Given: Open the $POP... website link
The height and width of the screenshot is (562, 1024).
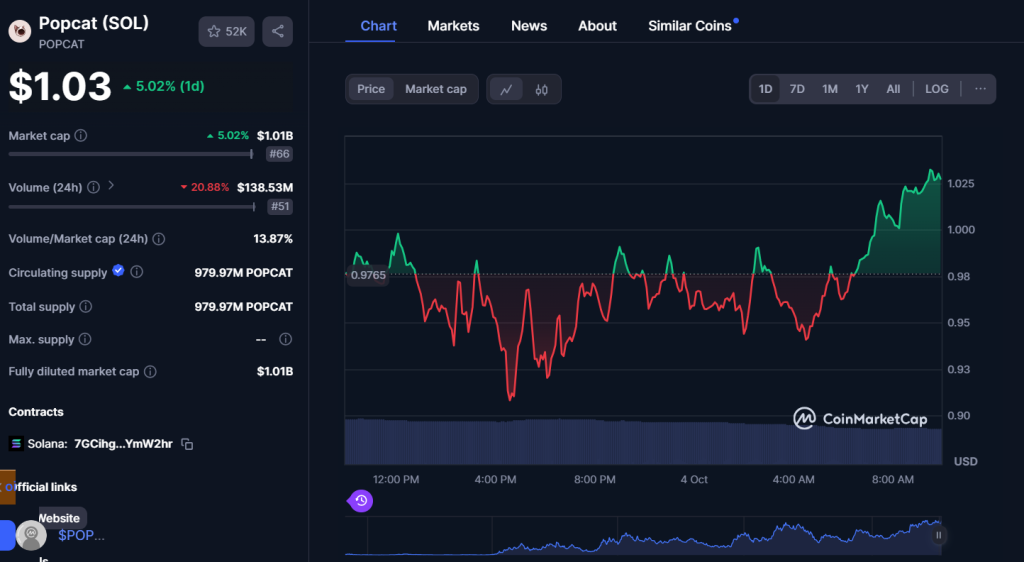Looking at the screenshot, I should pos(81,535).
